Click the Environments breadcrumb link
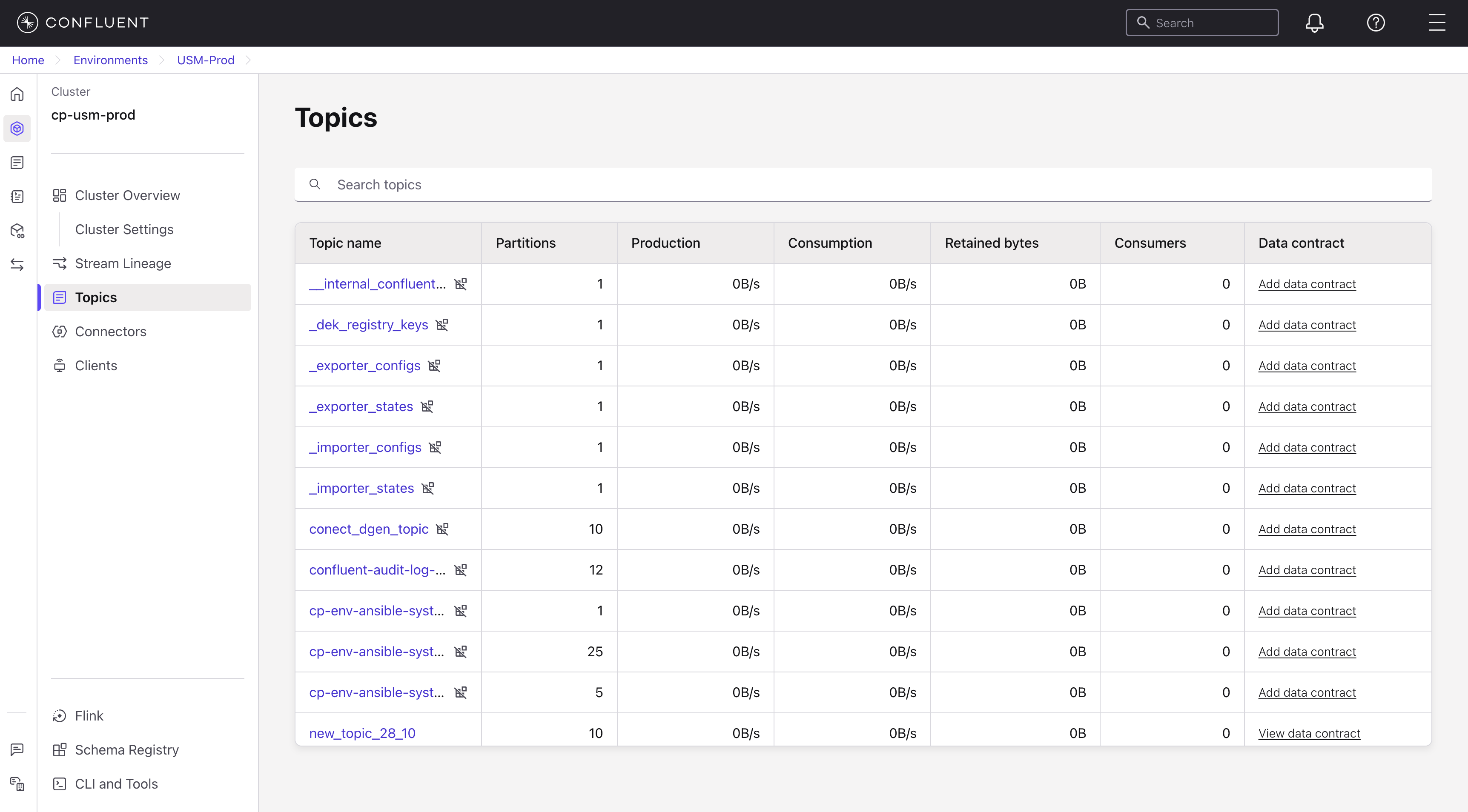The height and width of the screenshot is (812, 1468). point(111,60)
